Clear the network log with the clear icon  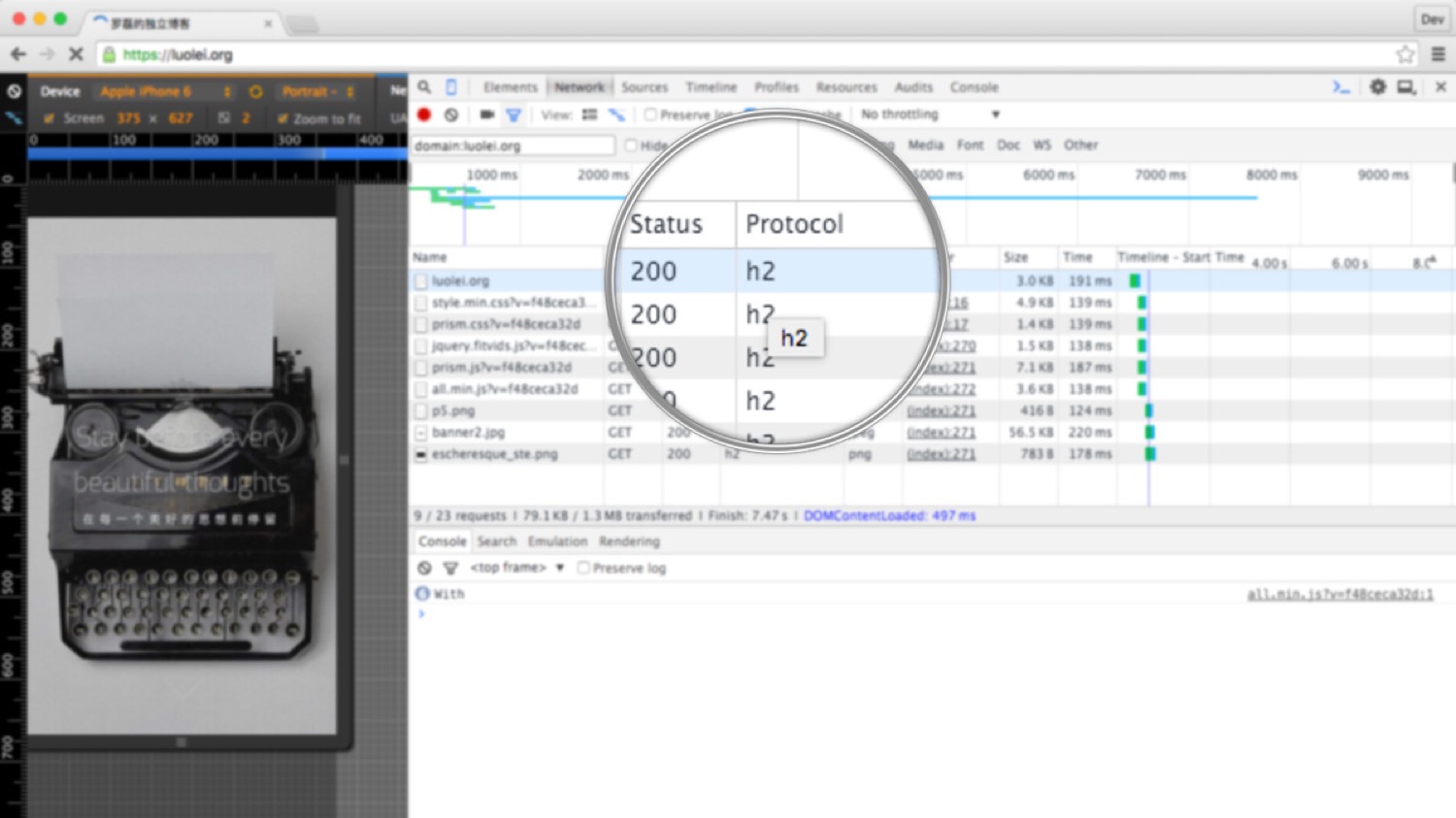(451, 115)
